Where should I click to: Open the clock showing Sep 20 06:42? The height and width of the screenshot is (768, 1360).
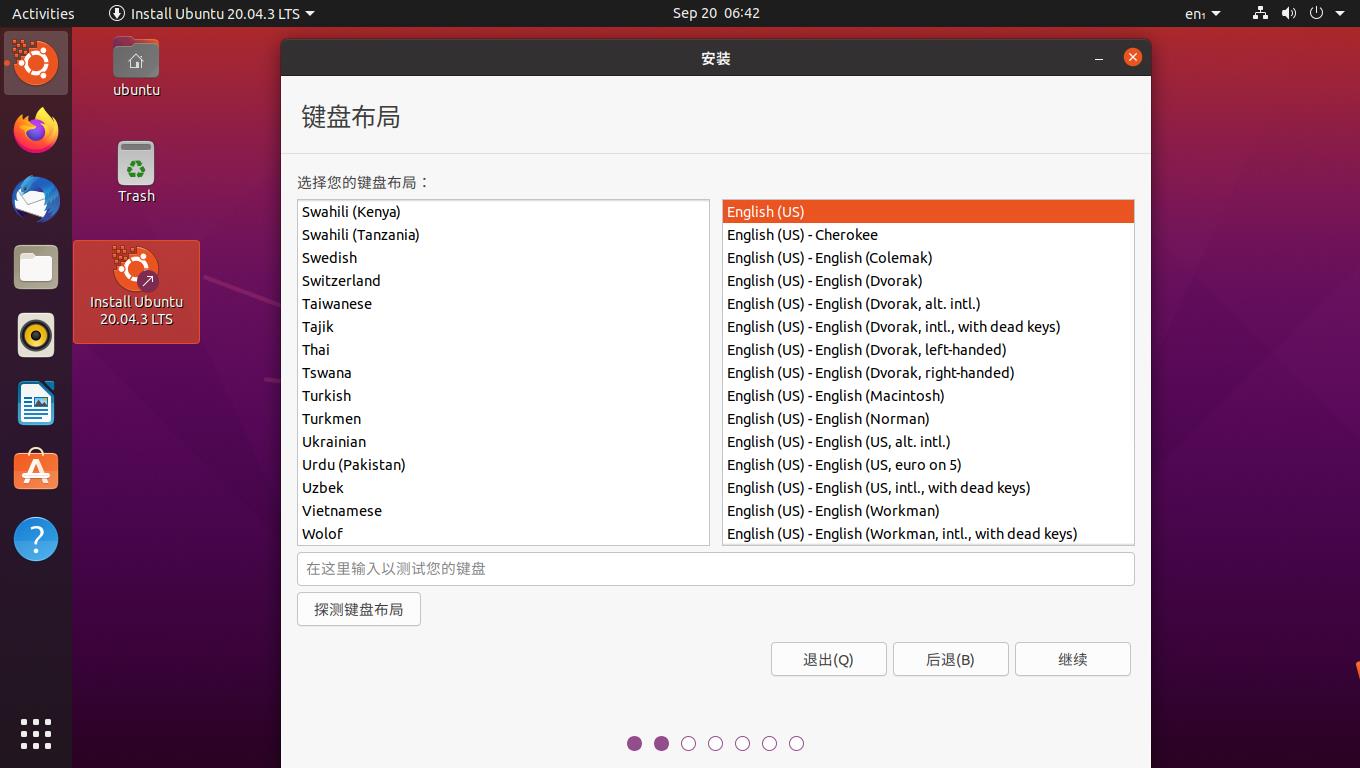(716, 13)
